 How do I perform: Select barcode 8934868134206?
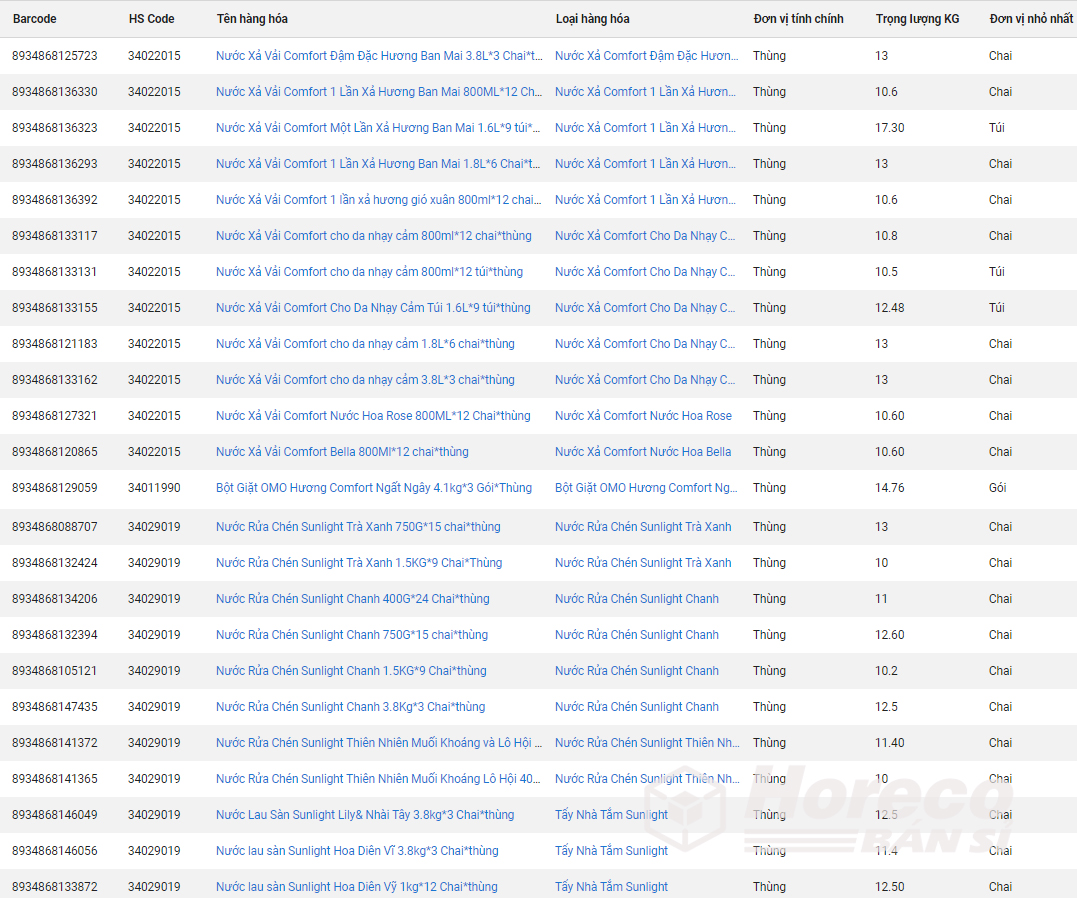(x=55, y=598)
